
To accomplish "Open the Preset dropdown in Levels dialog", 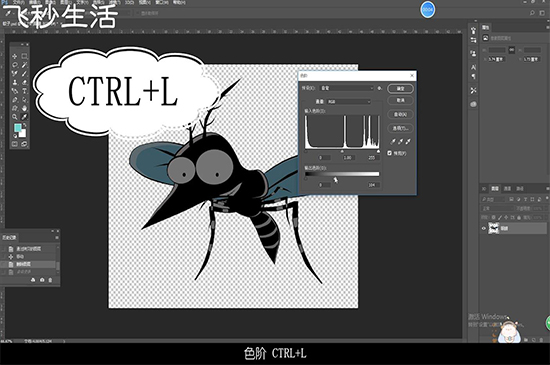I will click(347, 88).
